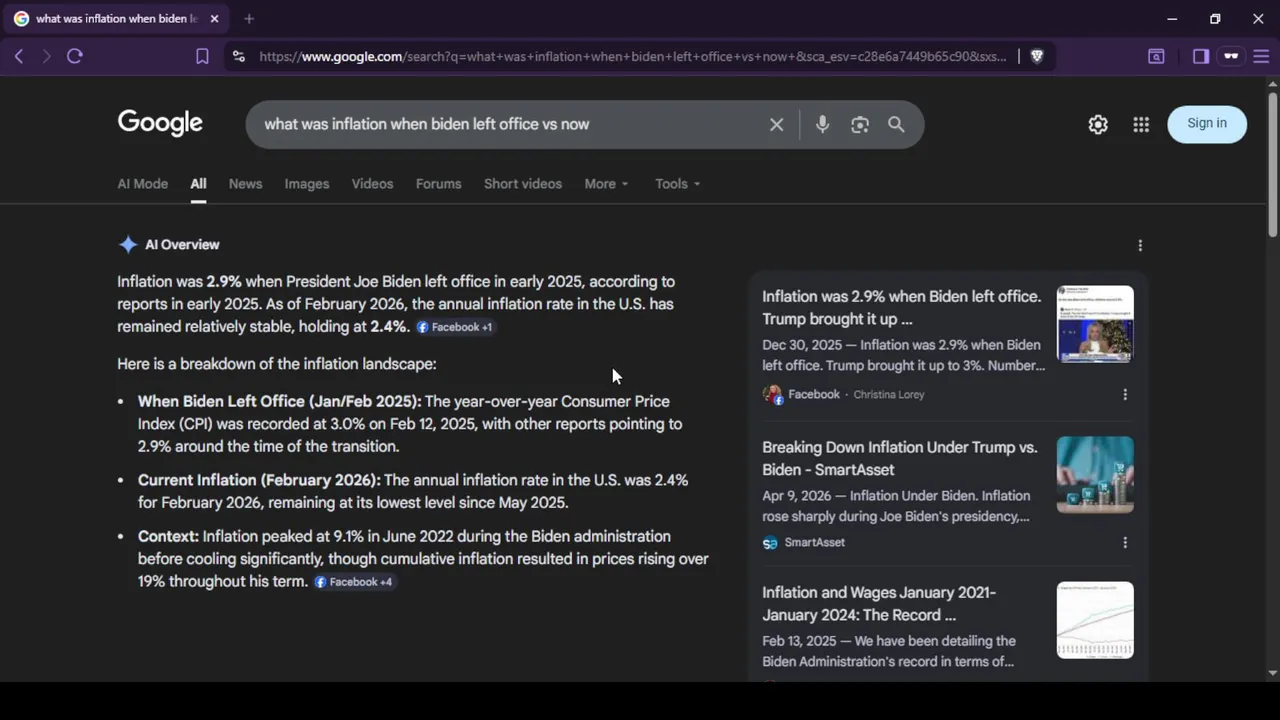Viewport: 1280px width, 720px height.
Task: Click the Brave Shields lion icon
Action: 1037,56
